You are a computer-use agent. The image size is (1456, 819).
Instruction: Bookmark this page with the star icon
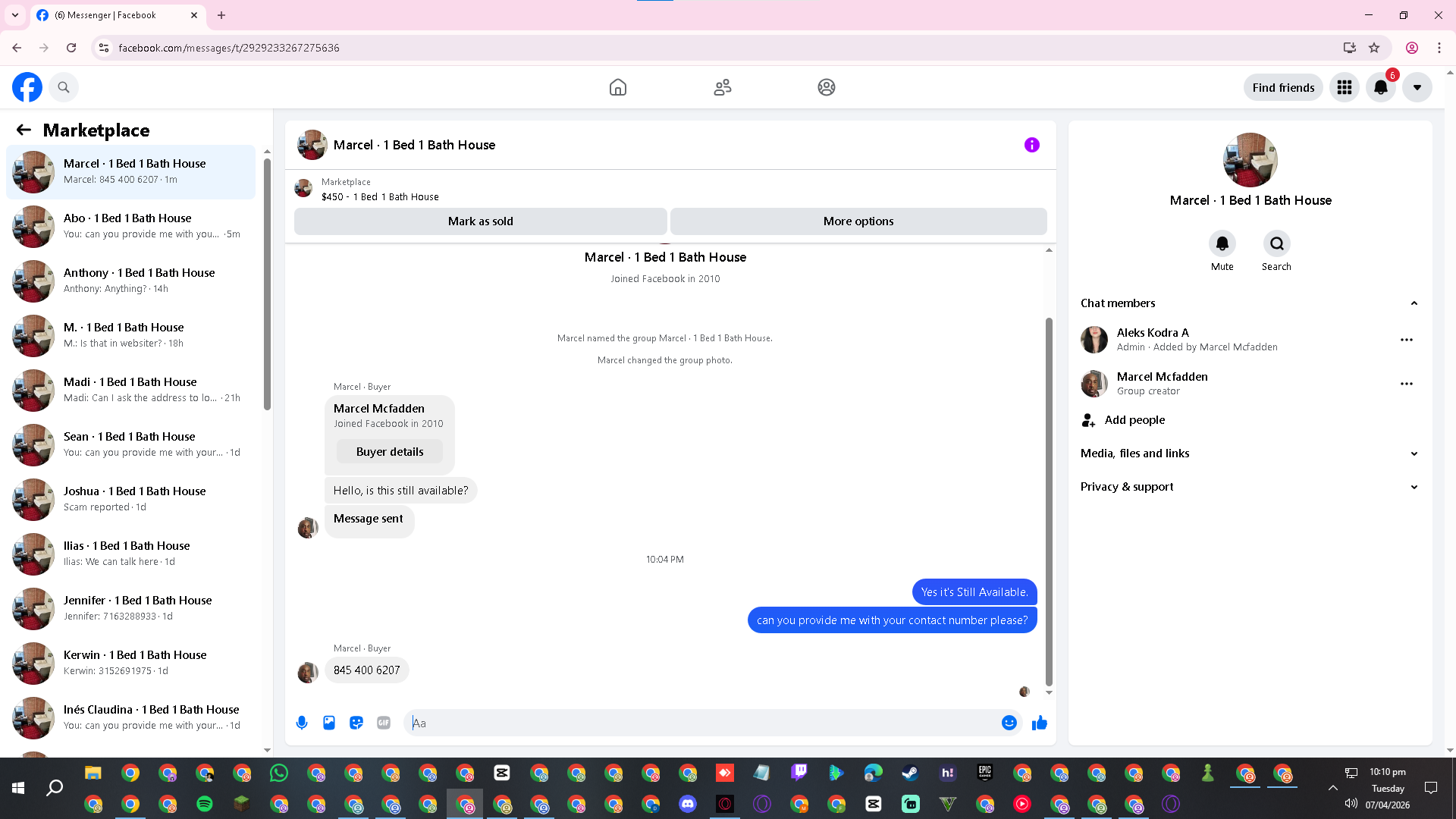pos(1374,48)
